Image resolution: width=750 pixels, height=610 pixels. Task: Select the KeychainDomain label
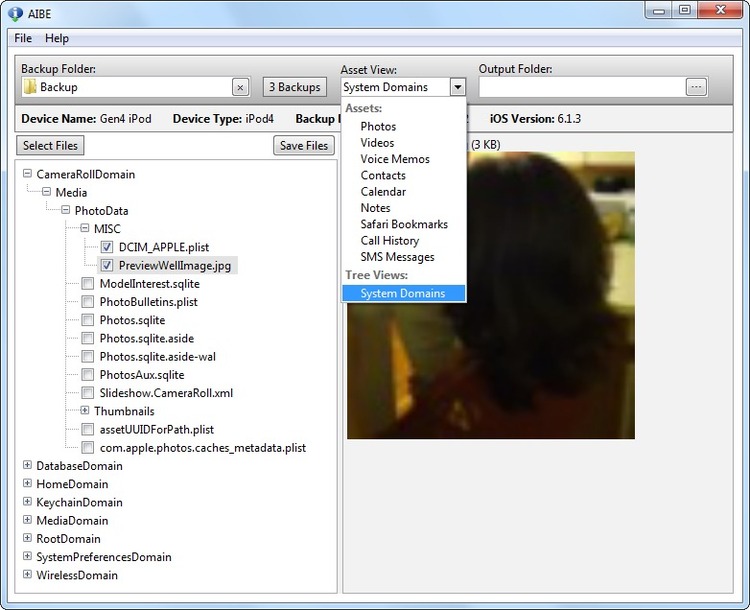click(x=79, y=502)
